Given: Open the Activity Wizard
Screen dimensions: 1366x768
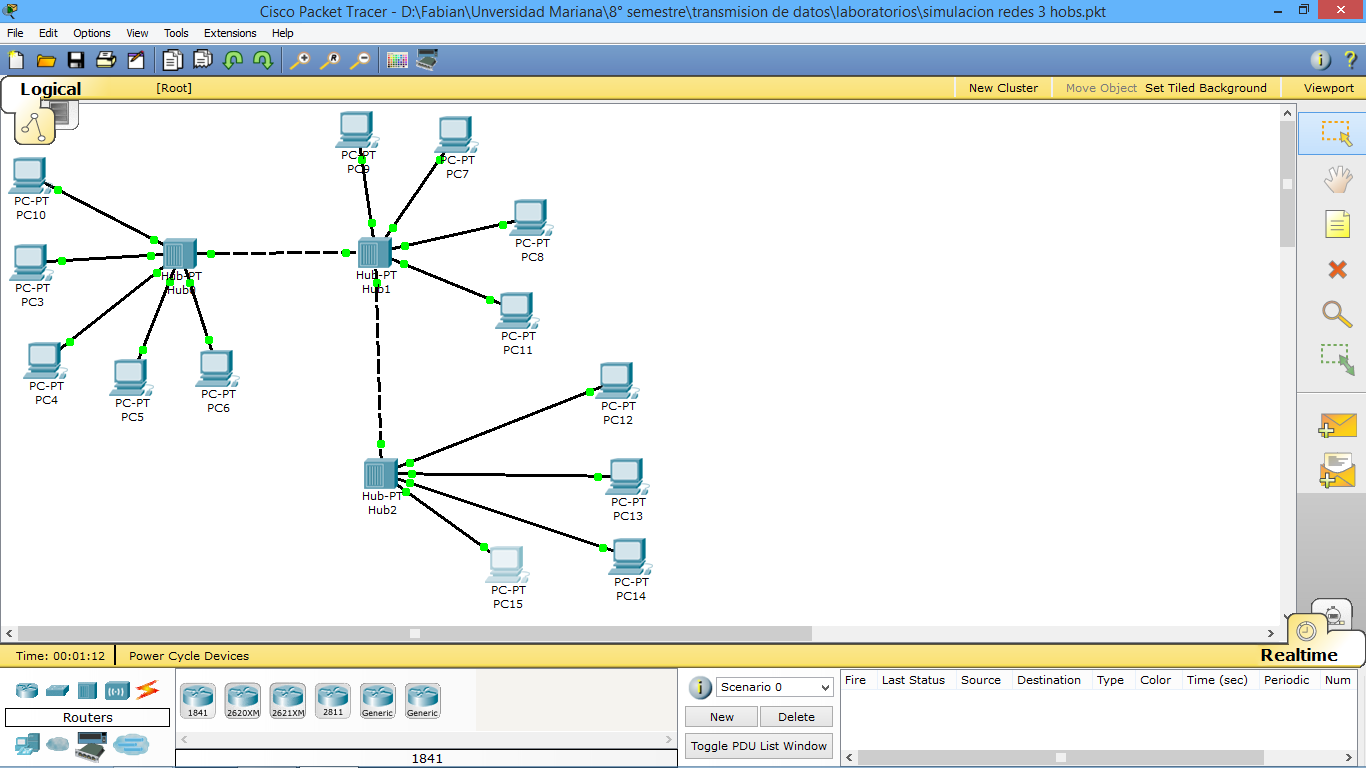Looking at the screenshot, I should pyautogui.click(x=135, y=60).
